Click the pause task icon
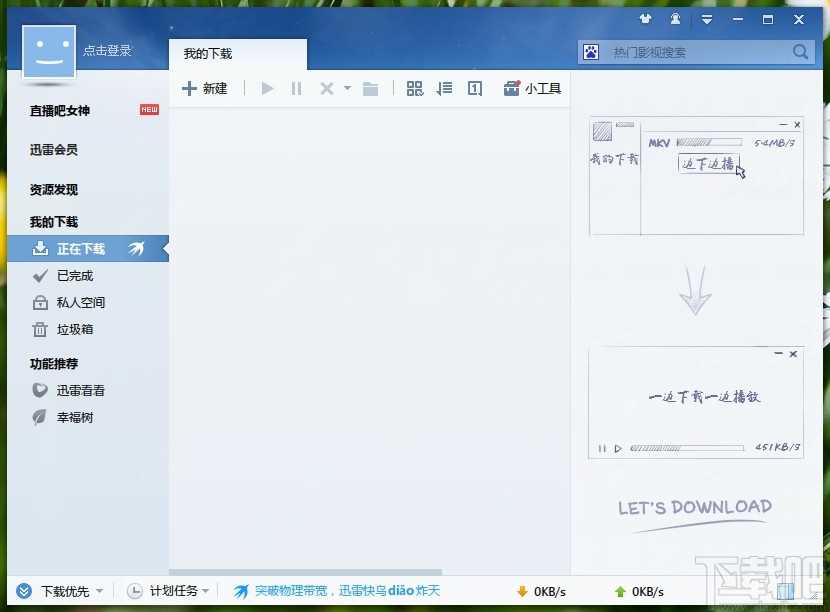 (x=296, y=89)
